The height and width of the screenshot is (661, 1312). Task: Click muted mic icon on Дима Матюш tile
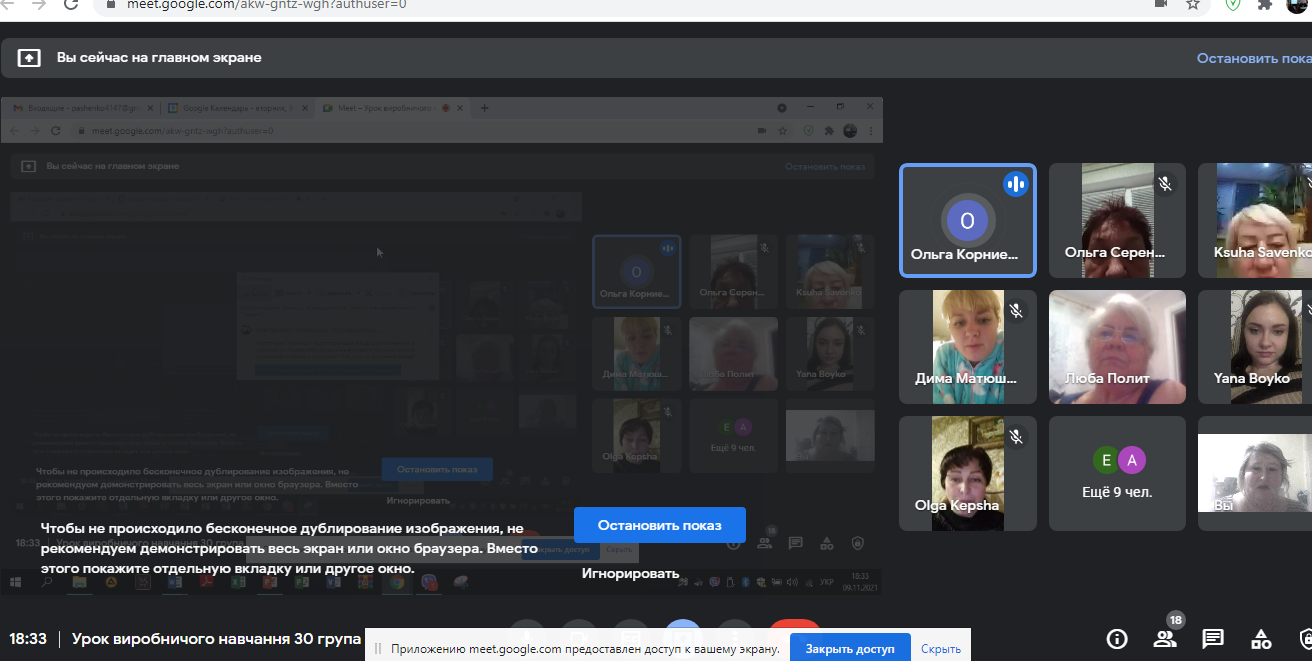[1016, 311]
